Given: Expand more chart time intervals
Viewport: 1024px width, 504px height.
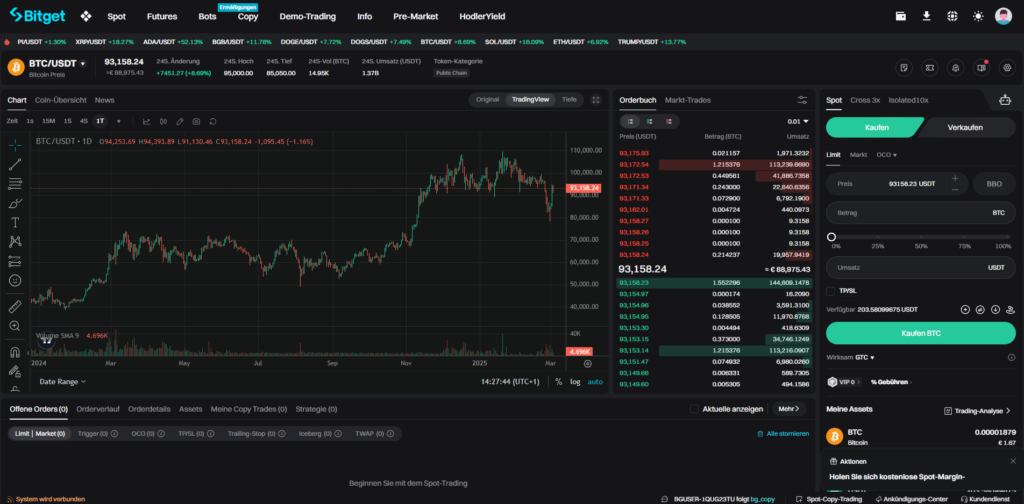Looking at the screenshot, I should click(118, 121).
